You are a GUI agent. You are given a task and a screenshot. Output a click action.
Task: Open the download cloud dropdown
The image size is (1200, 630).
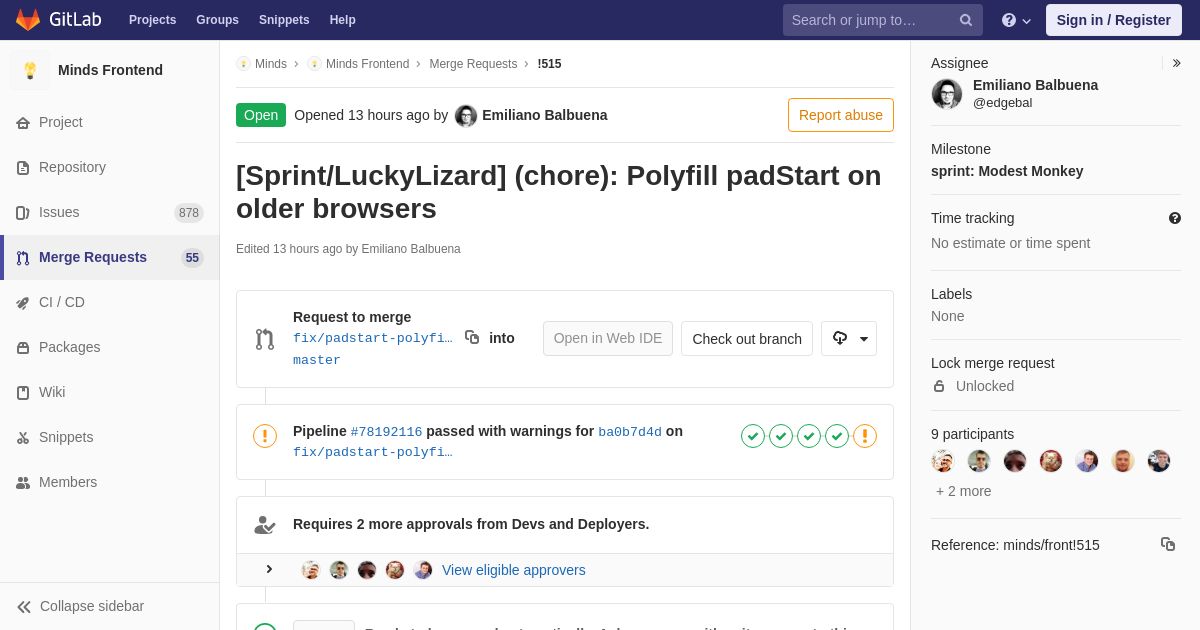(849, 338)
